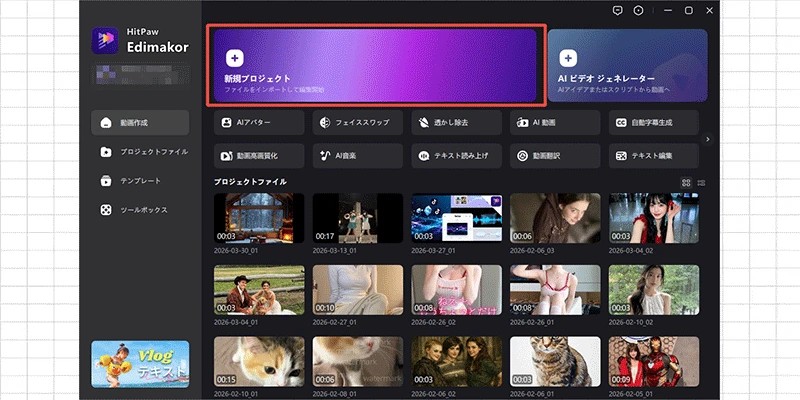
Task: Open the テキスト編集 tool
Action: coord(654,156)
